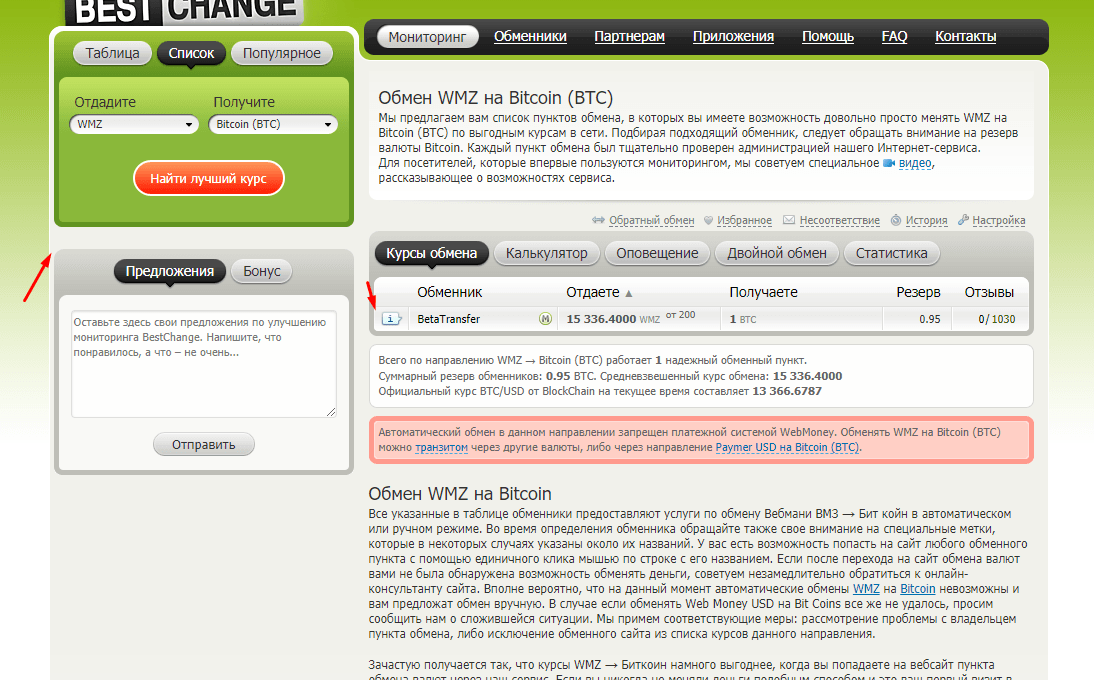The height and width of the screenshot is (680, 1094).
Task: Switch to the Популярное tab
Action: pos(282,54)
